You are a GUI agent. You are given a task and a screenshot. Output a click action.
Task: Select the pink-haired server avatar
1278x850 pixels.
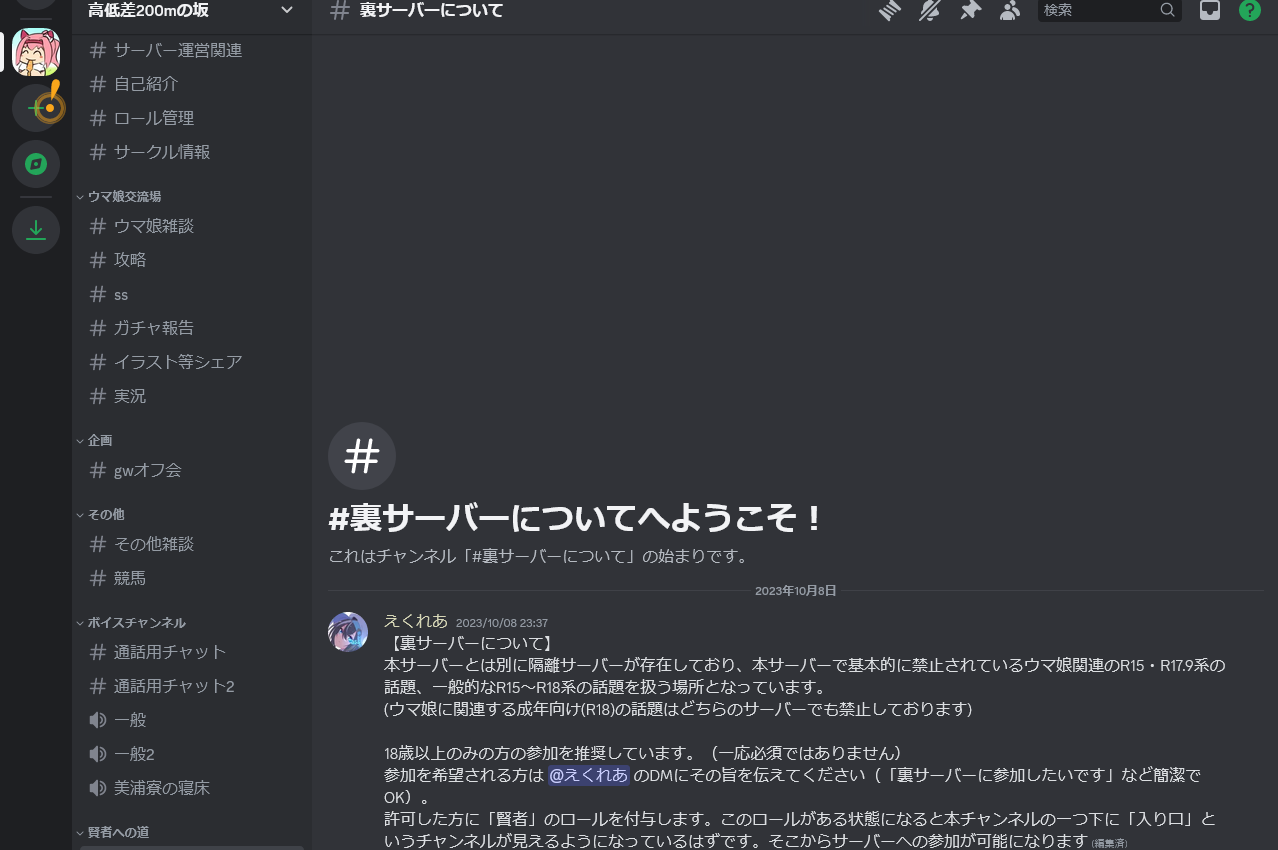(36, 52)
